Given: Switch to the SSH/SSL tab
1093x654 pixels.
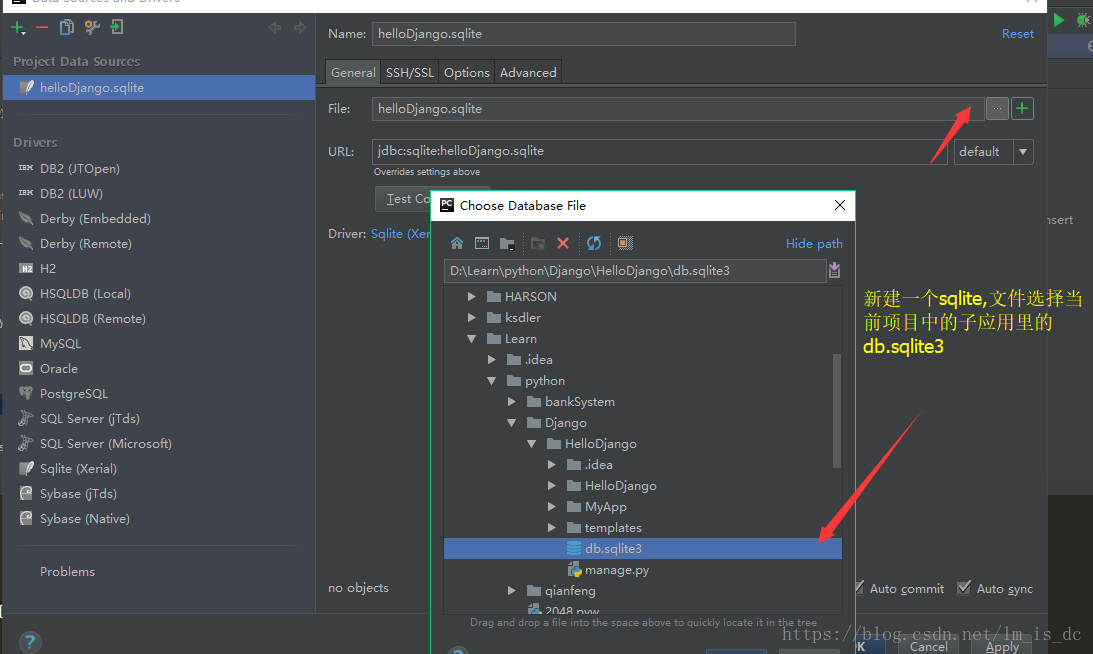Looking at the screenshot, I should (x=410, y=73).
